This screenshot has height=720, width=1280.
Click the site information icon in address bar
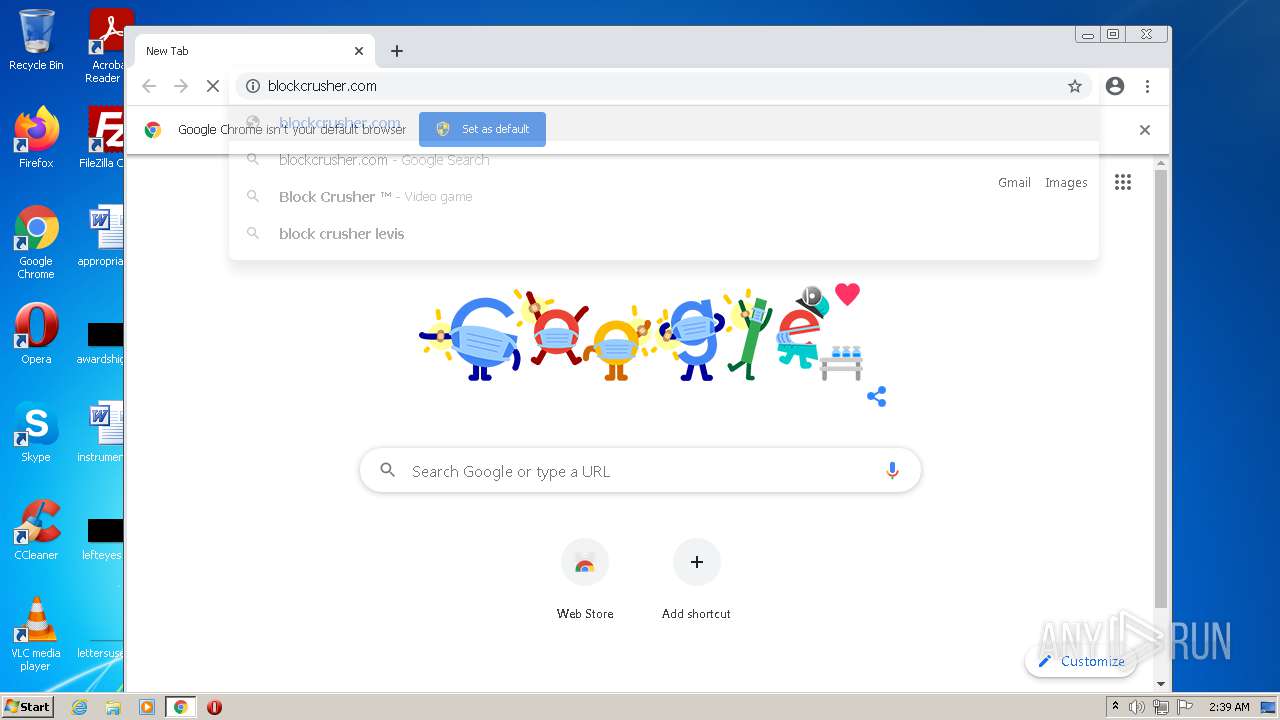point(253,86)
